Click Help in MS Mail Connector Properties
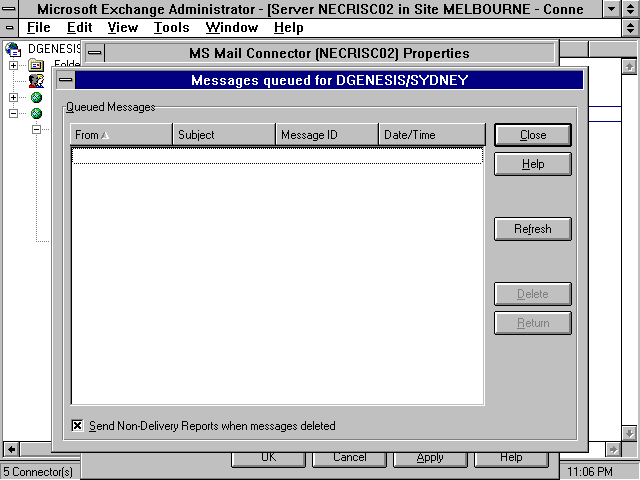The image size is (640, 480). point(511,459)
